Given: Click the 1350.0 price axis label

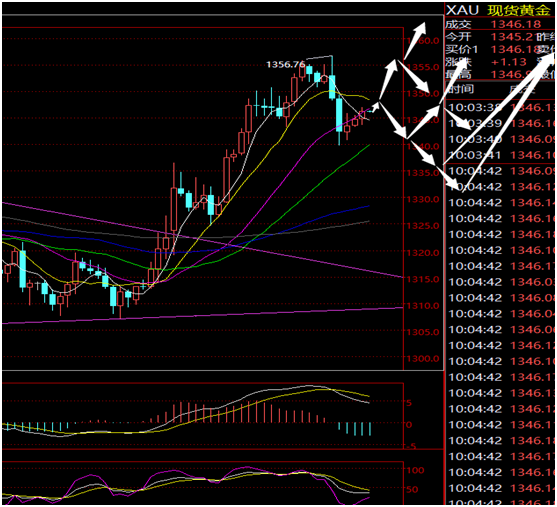Looking at the screenshot, I should pos(423,93).
